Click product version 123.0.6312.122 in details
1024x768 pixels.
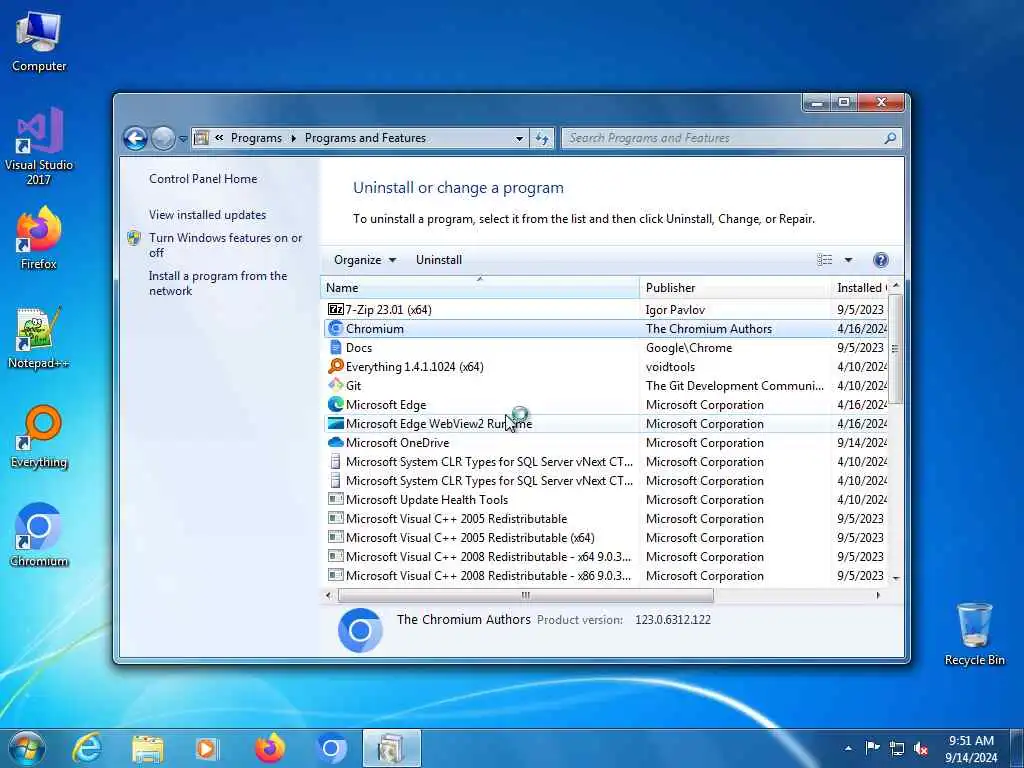click(673, 620)
